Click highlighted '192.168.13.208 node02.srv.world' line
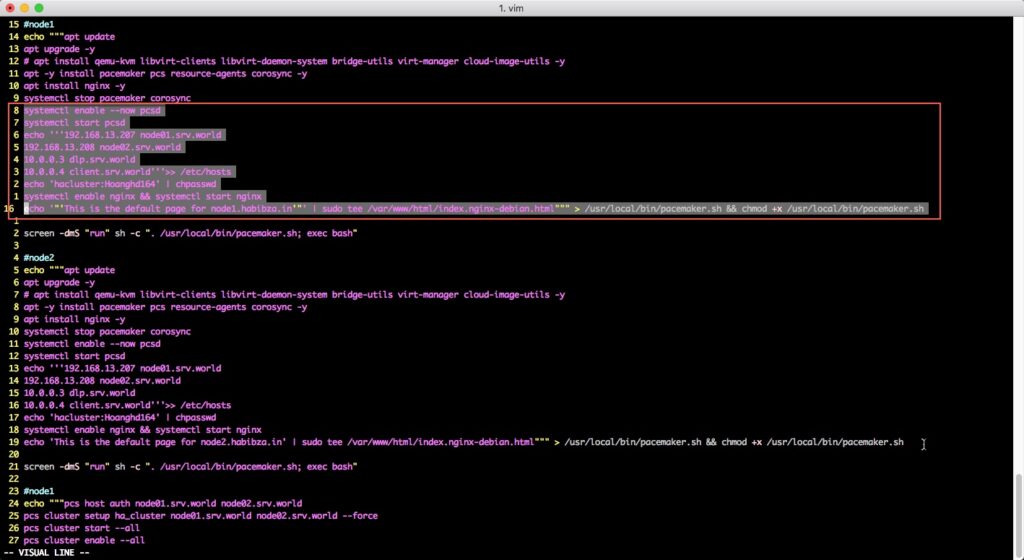 (x=103, y=147)
